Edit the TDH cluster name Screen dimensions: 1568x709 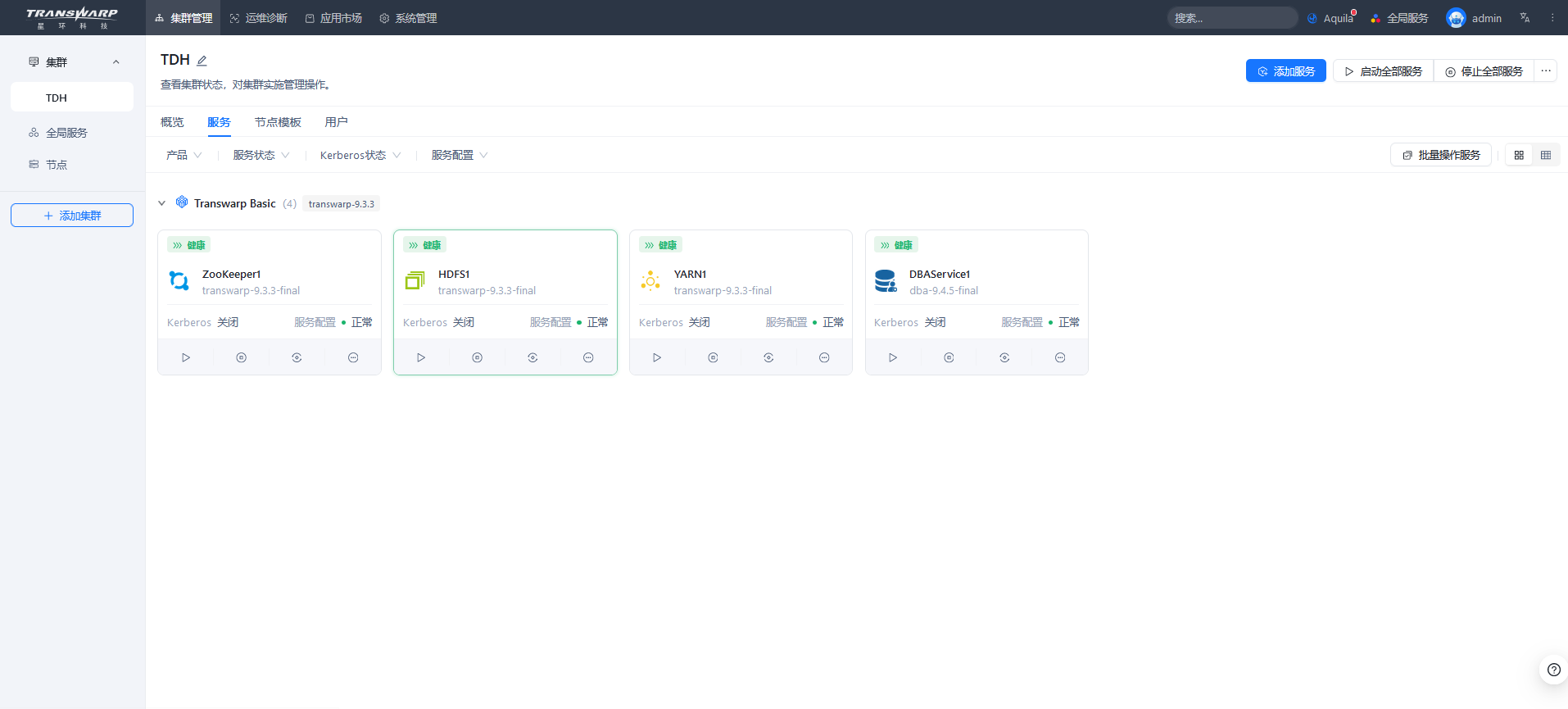pos(202,61)
